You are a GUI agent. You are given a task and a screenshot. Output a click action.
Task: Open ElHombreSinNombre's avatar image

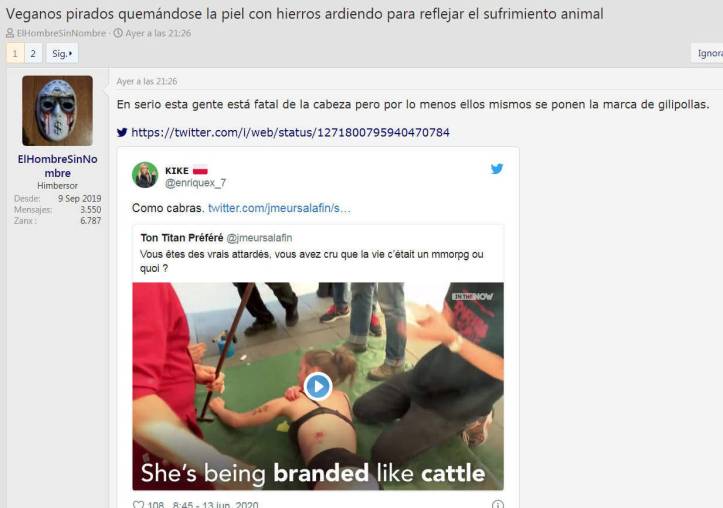pyautogui.click(x=57, y=111)
